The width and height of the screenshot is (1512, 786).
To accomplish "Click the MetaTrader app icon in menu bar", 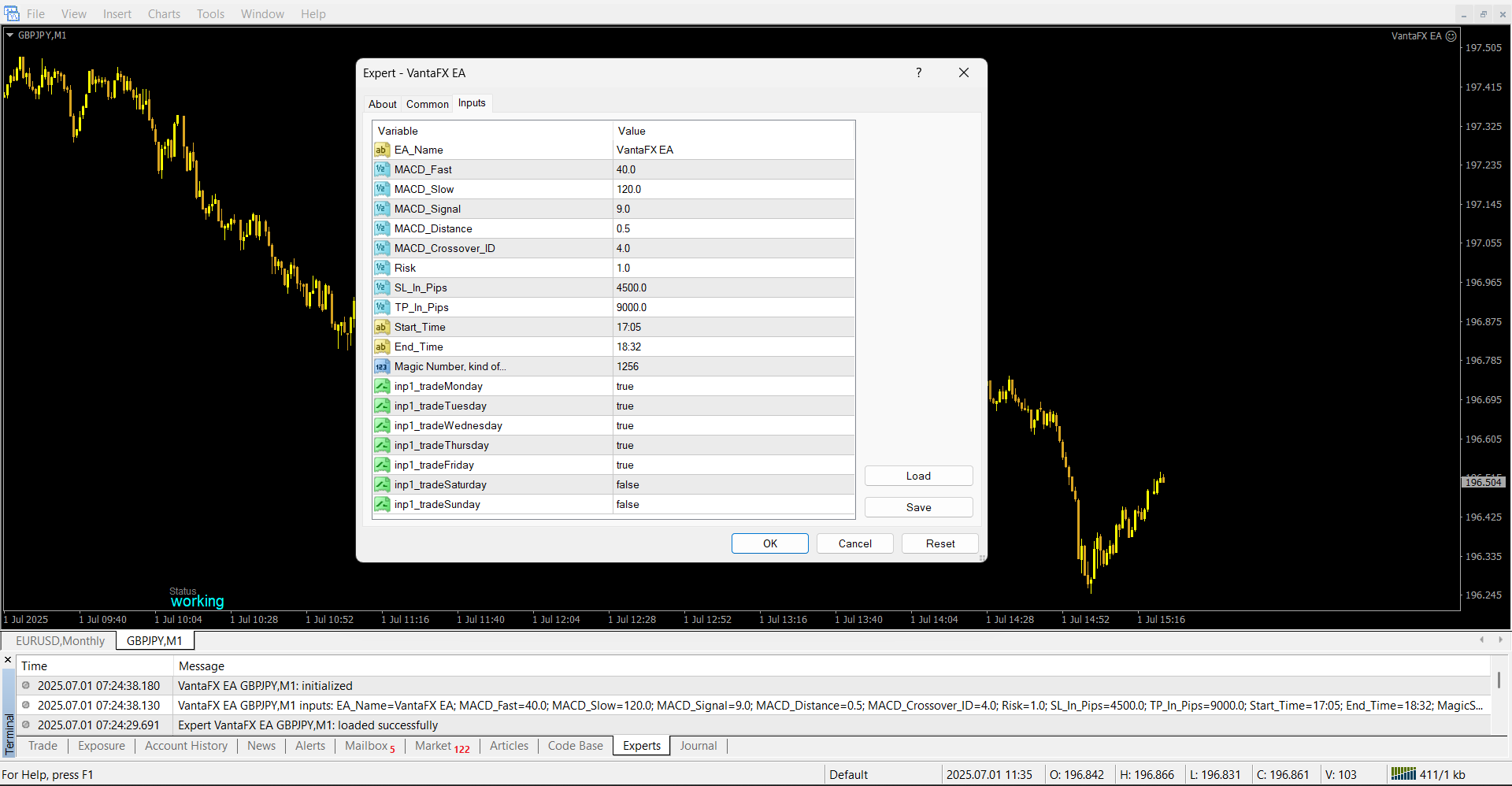I will (12, 13).
